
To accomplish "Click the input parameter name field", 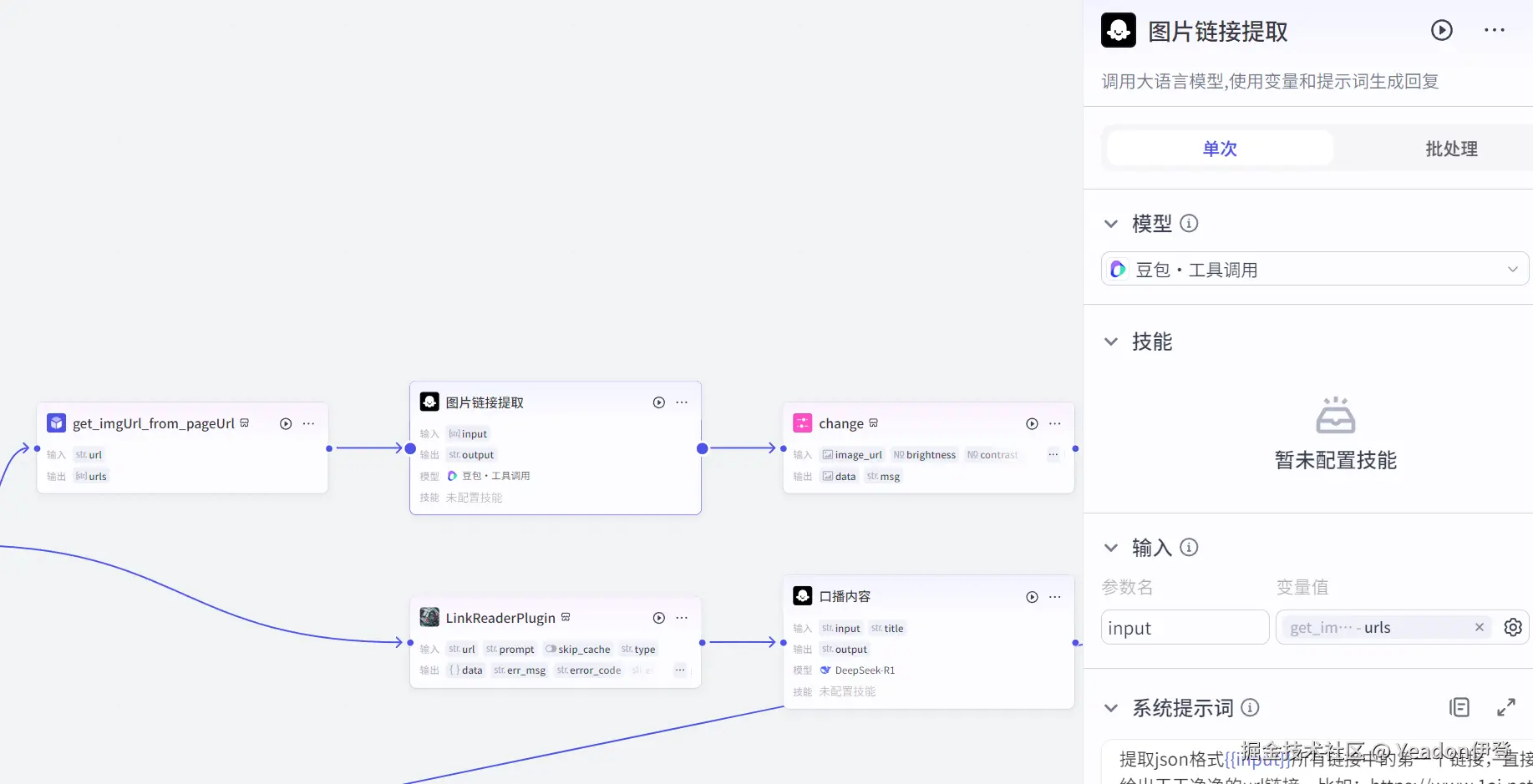I will [1185, 628].
